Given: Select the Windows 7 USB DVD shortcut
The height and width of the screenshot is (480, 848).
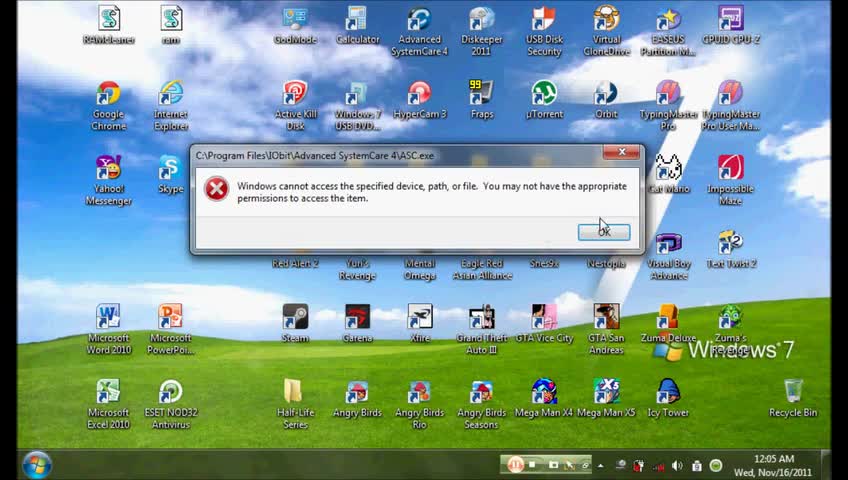Looking at the screenshot, I should [357, 105].
